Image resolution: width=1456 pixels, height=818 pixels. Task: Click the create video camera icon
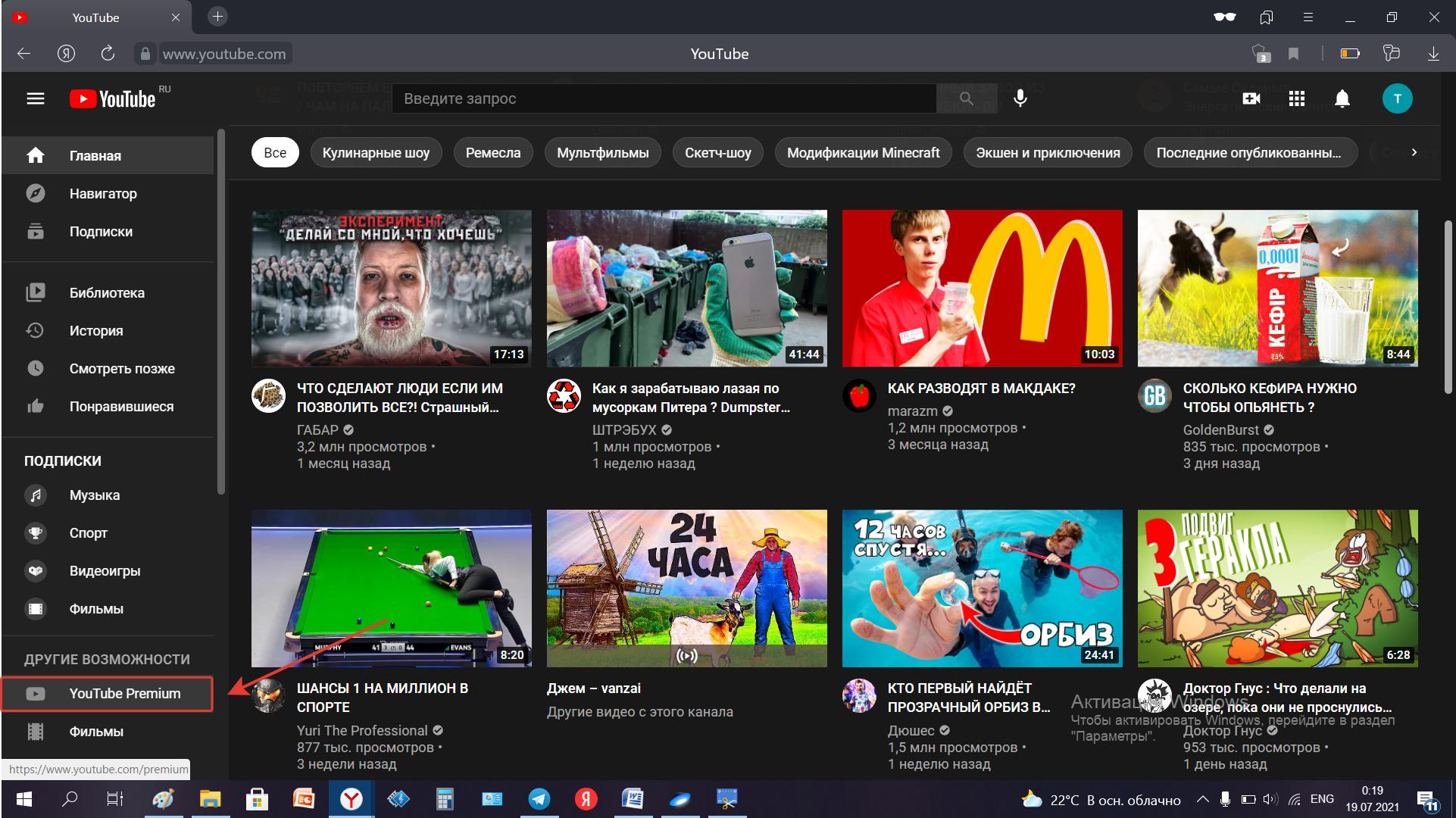click(1251, 98)
